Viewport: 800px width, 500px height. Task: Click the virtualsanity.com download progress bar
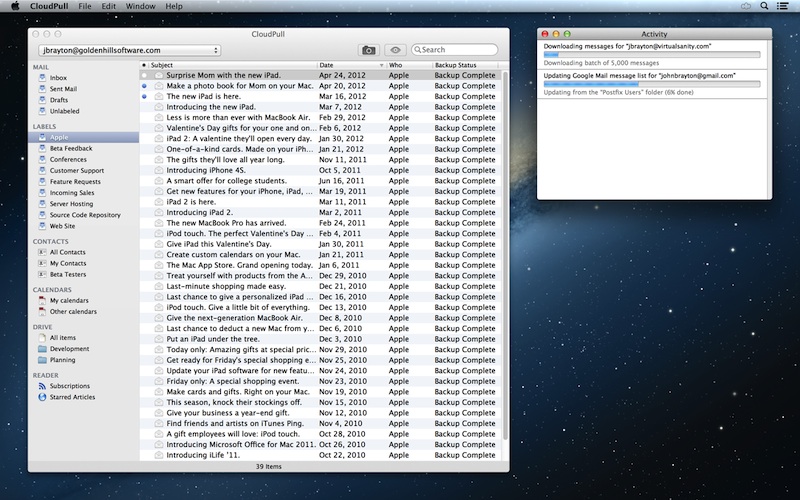pyautogui.click(x=651, y=54)
